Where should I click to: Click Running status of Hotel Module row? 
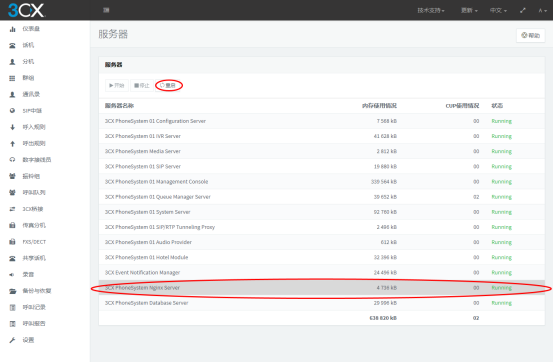(x=502, y=258)
